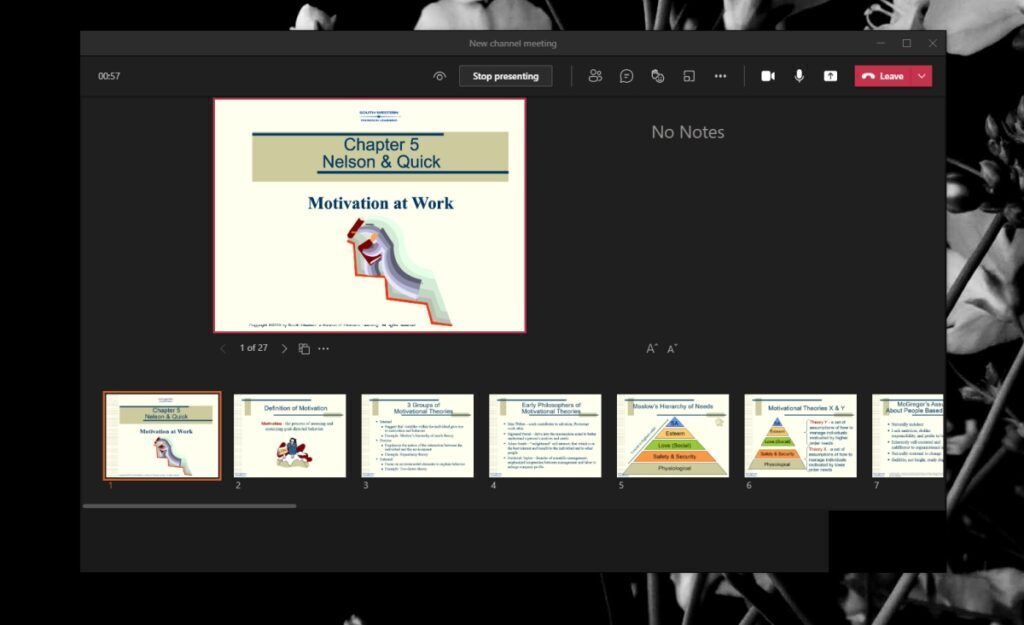Pop out the breakout rooms panel
1024x625 pixels.
point(689,75)
